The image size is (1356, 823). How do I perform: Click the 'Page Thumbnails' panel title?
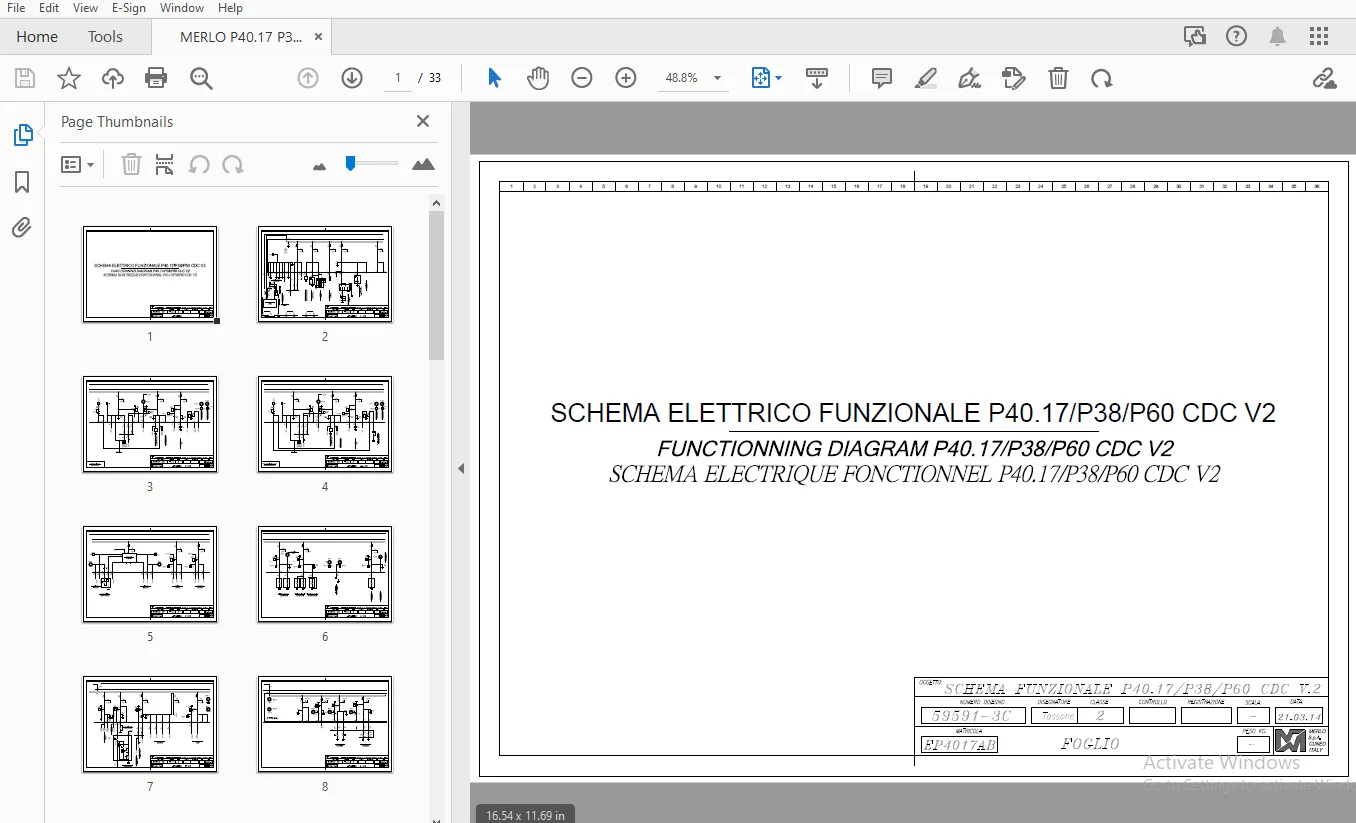tap(117, 121)
